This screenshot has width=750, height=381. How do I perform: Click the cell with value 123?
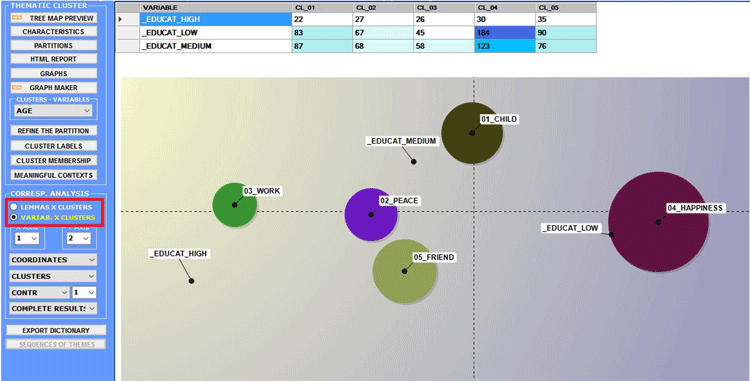click(x=505, y=46)
